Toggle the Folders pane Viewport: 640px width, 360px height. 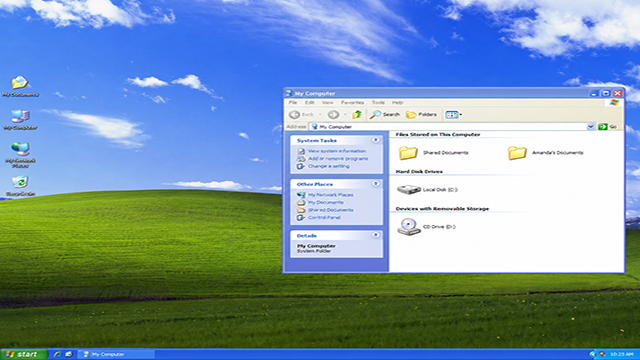[x=421, y=115]
